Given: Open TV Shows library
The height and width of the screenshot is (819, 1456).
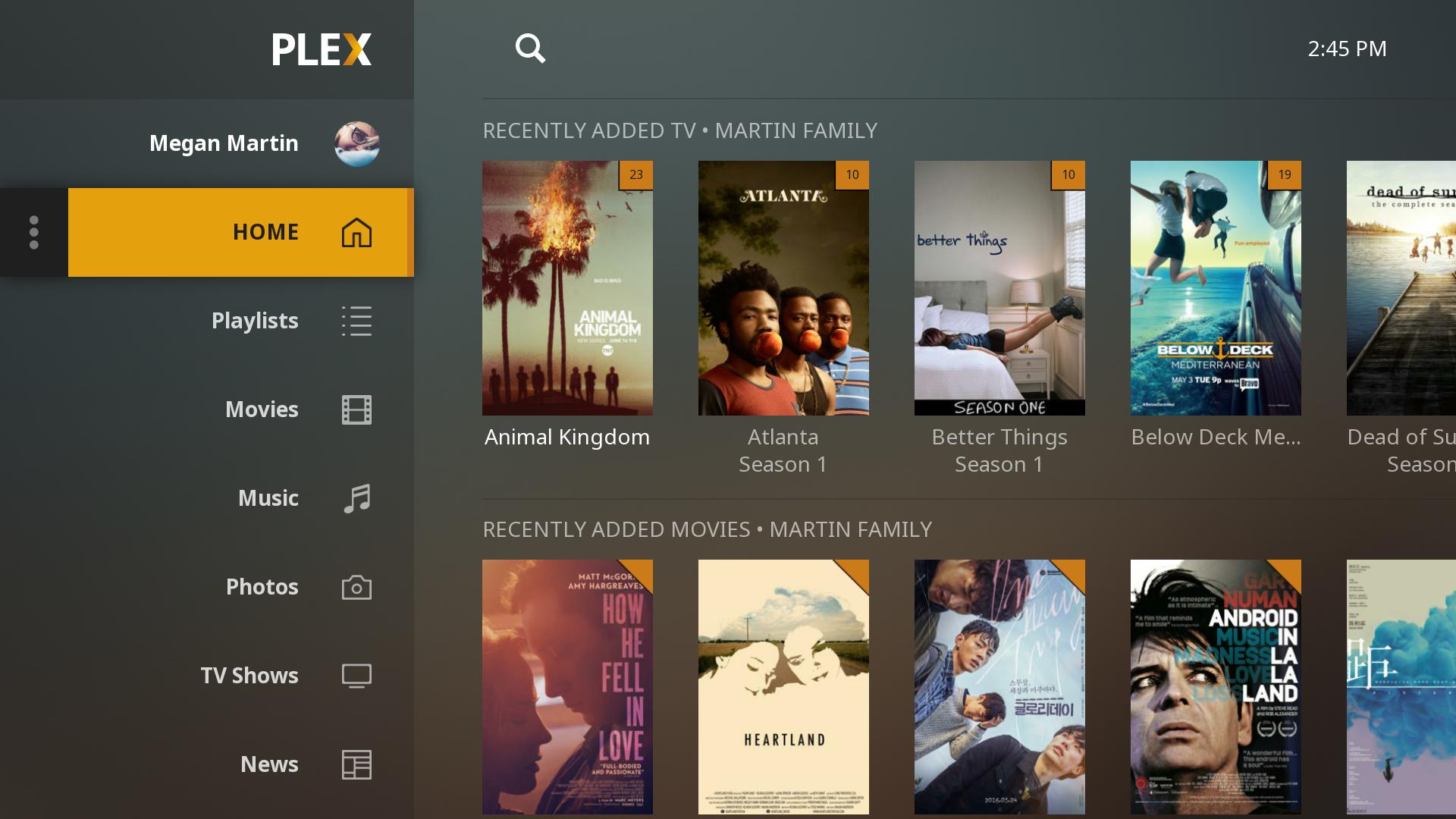Looking at the screenshot, I should (249, 675).
